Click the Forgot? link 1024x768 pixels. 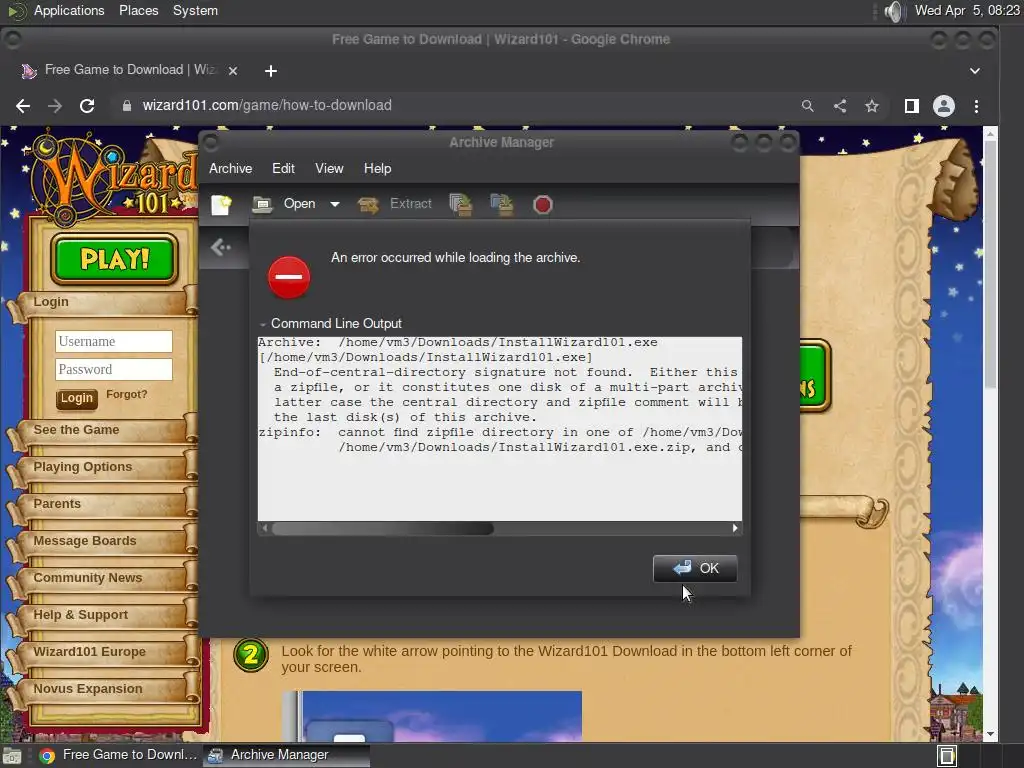[127, 394]
